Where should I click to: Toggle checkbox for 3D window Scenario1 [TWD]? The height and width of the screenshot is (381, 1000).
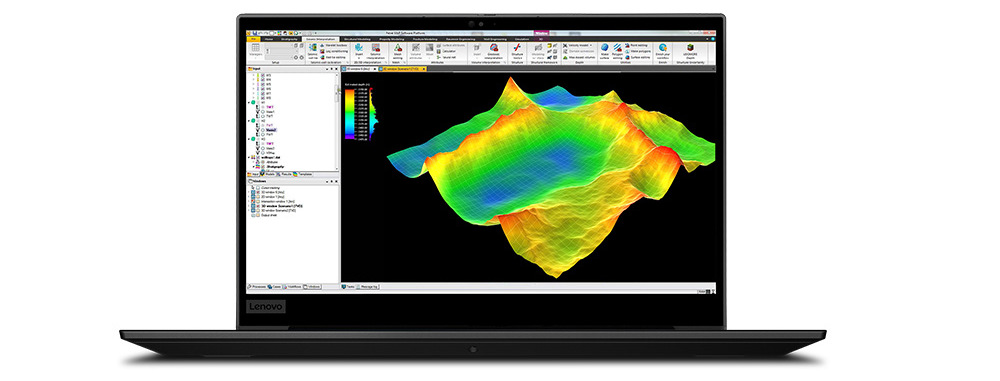pyautogui.click(x=258, y=205)
